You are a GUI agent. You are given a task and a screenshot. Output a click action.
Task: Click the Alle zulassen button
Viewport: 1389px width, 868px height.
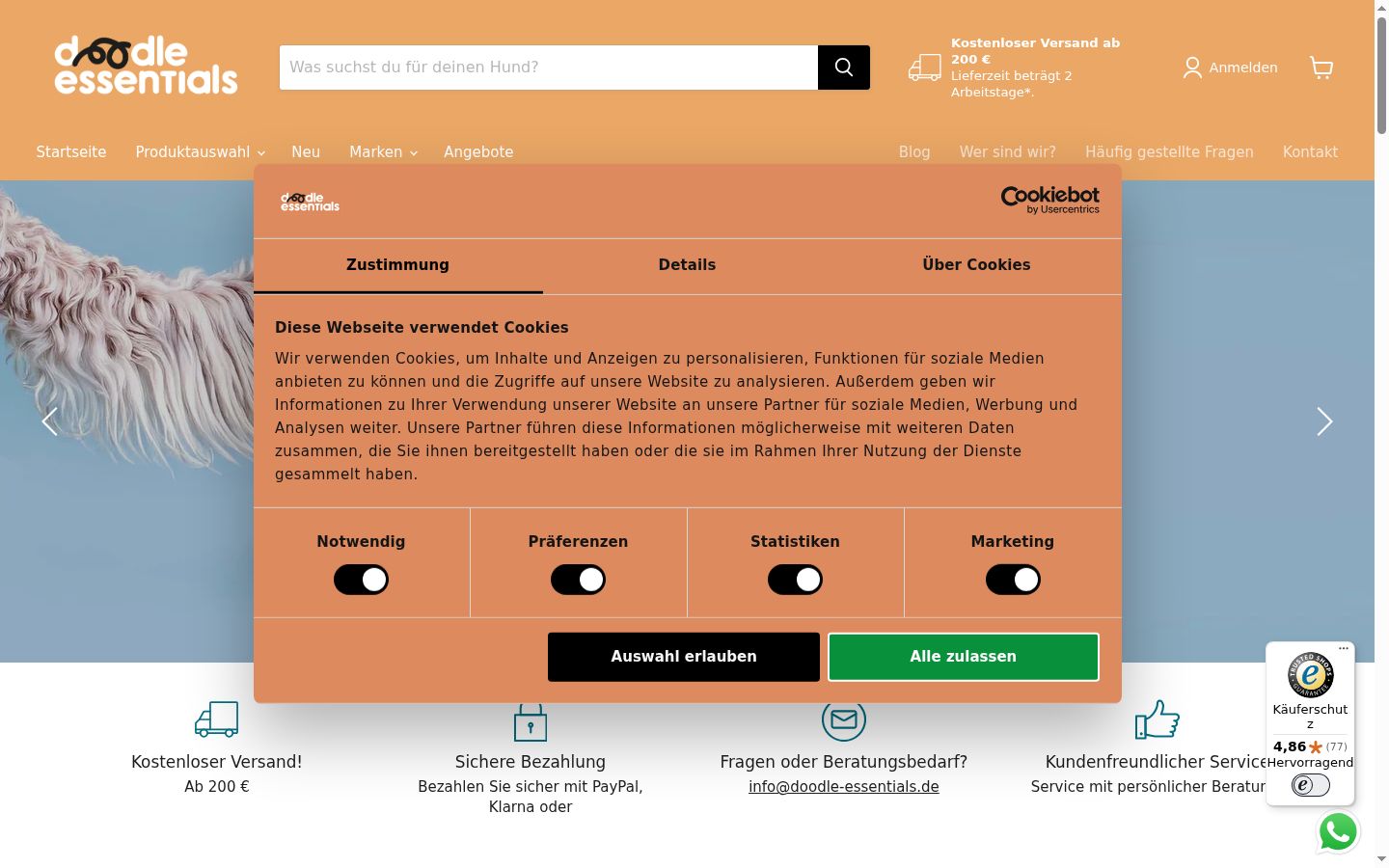[964, 657]
